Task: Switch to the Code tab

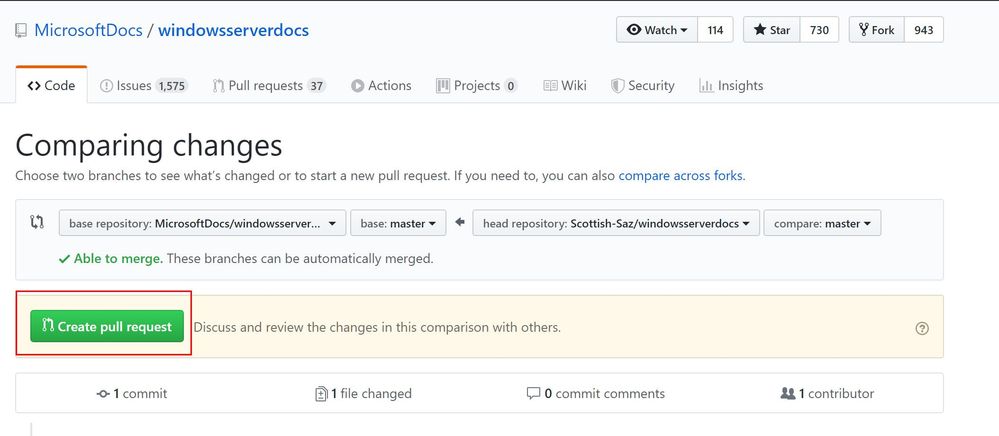Action: tap(51, 85)
